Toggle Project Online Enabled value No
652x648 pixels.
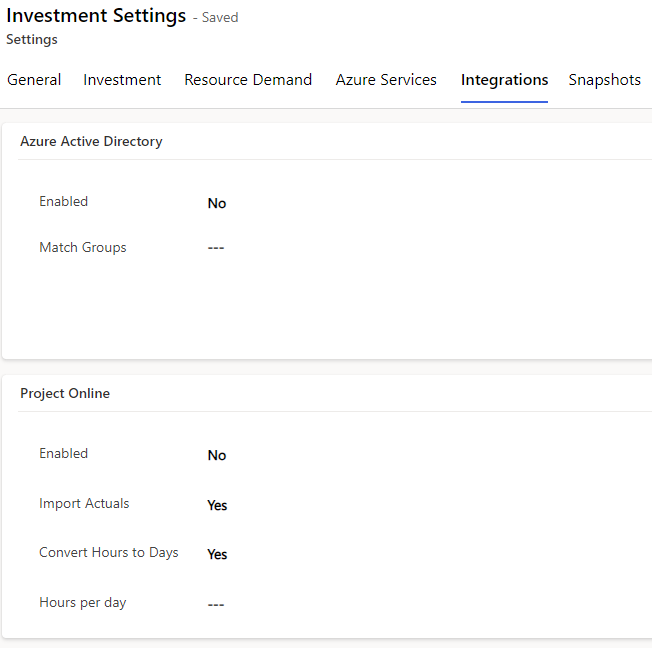coord(217,455)
